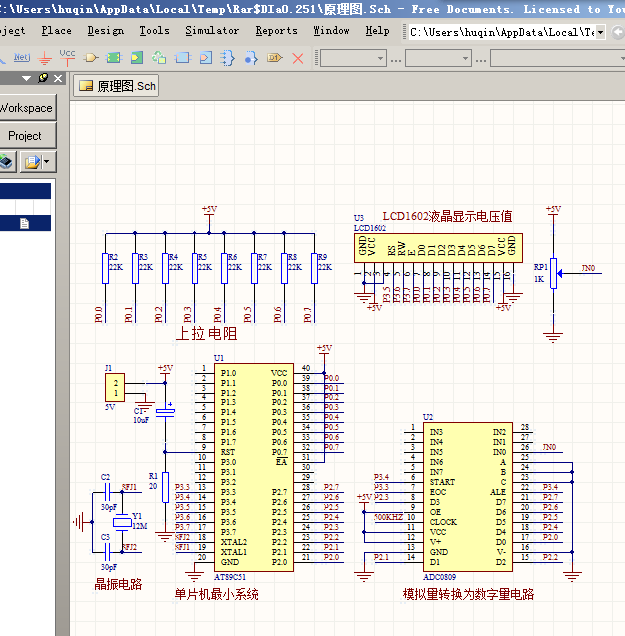Select connector J1 5V symbol
Image resolution: width=625 pixels, height=636 pixels.
pyautogui.click(x=115, y=388)
